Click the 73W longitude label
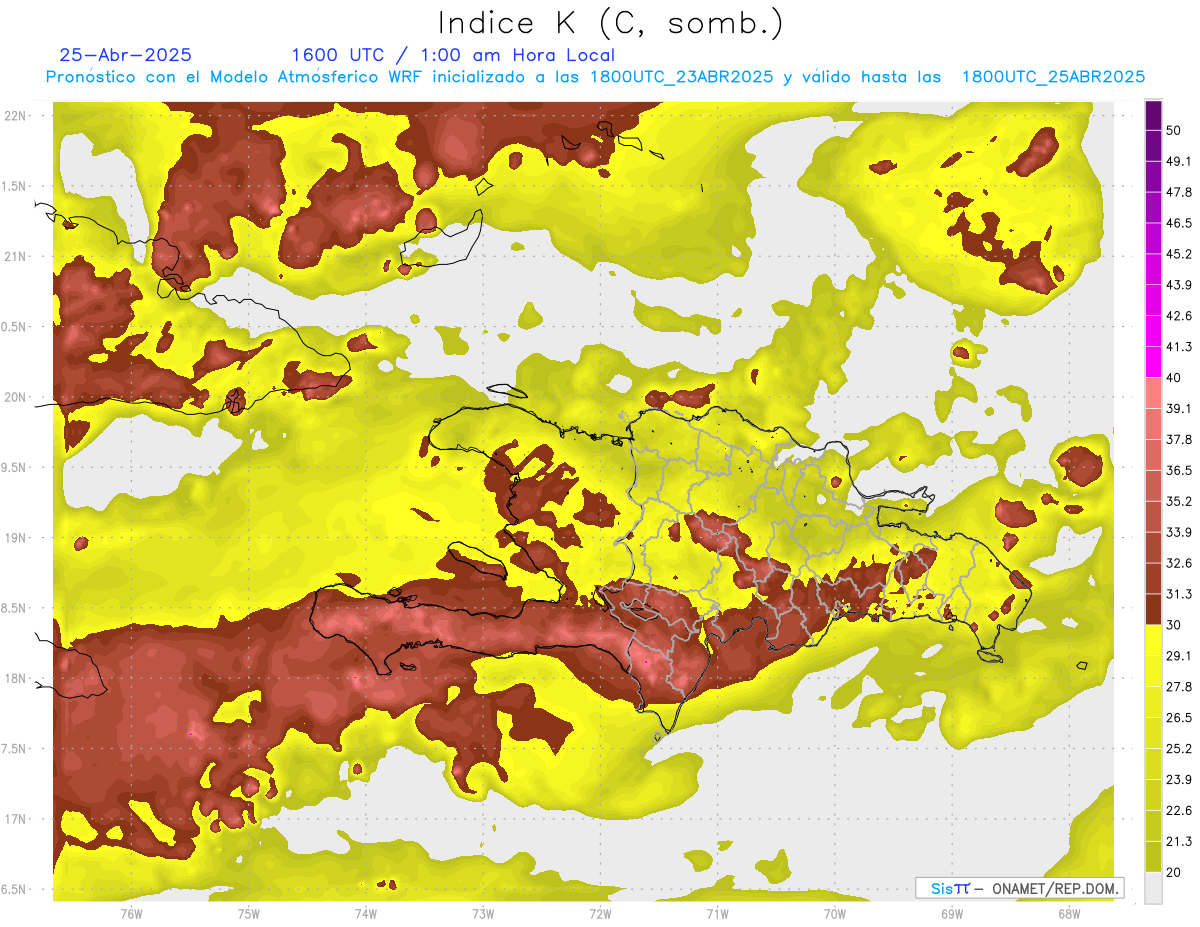The height and width of the screenshot is (927, 1200). [483, 914]
